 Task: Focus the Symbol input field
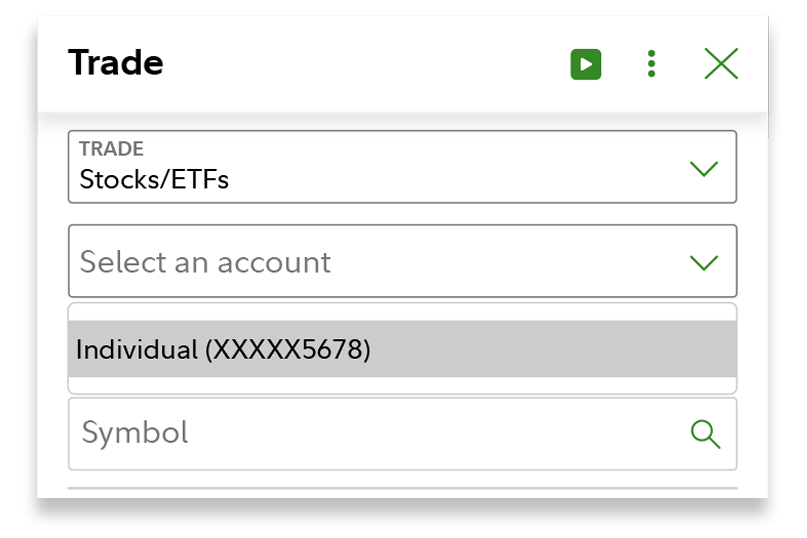[380, 433]
